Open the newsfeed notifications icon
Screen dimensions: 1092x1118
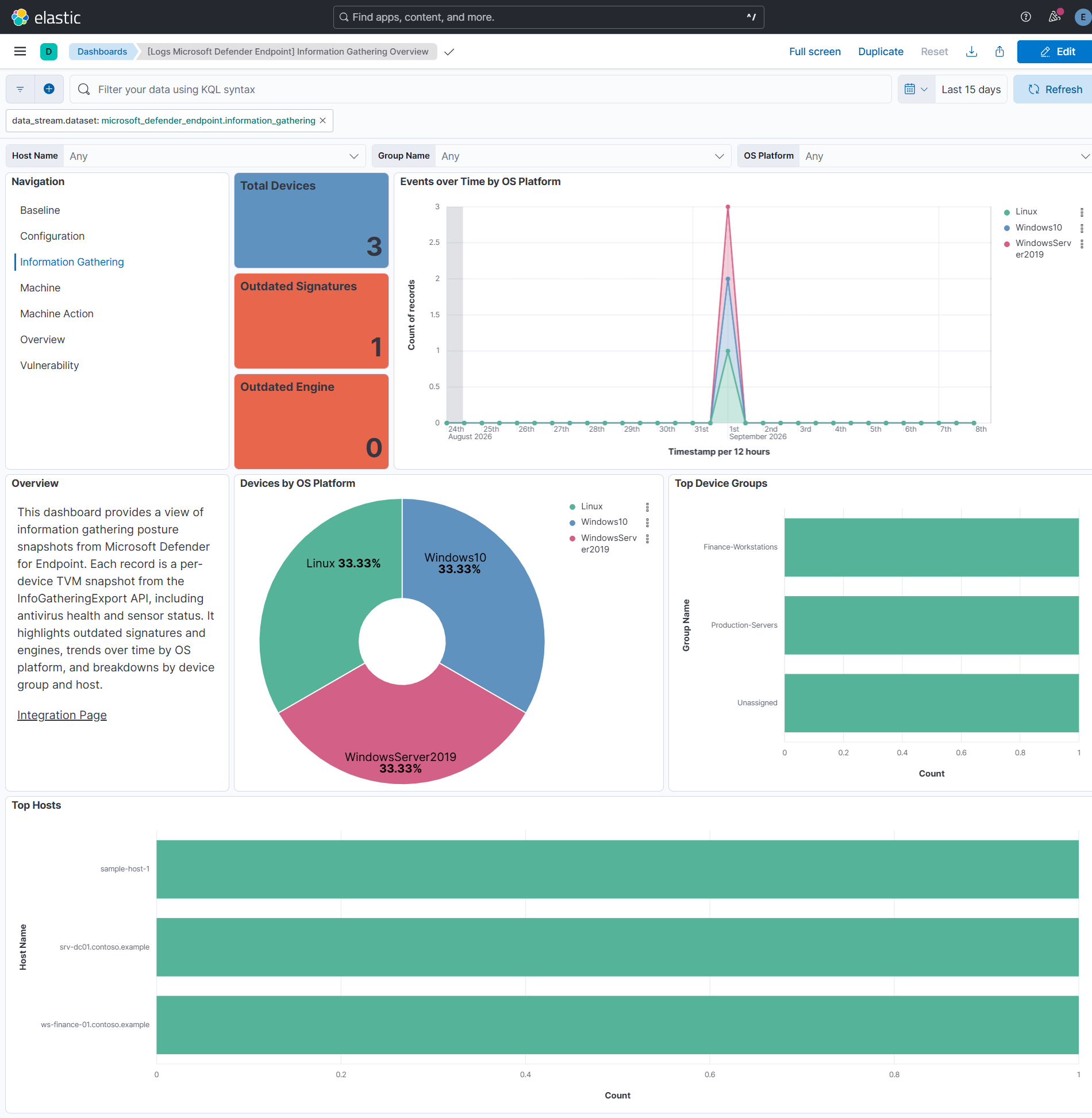pos(1055,17)
